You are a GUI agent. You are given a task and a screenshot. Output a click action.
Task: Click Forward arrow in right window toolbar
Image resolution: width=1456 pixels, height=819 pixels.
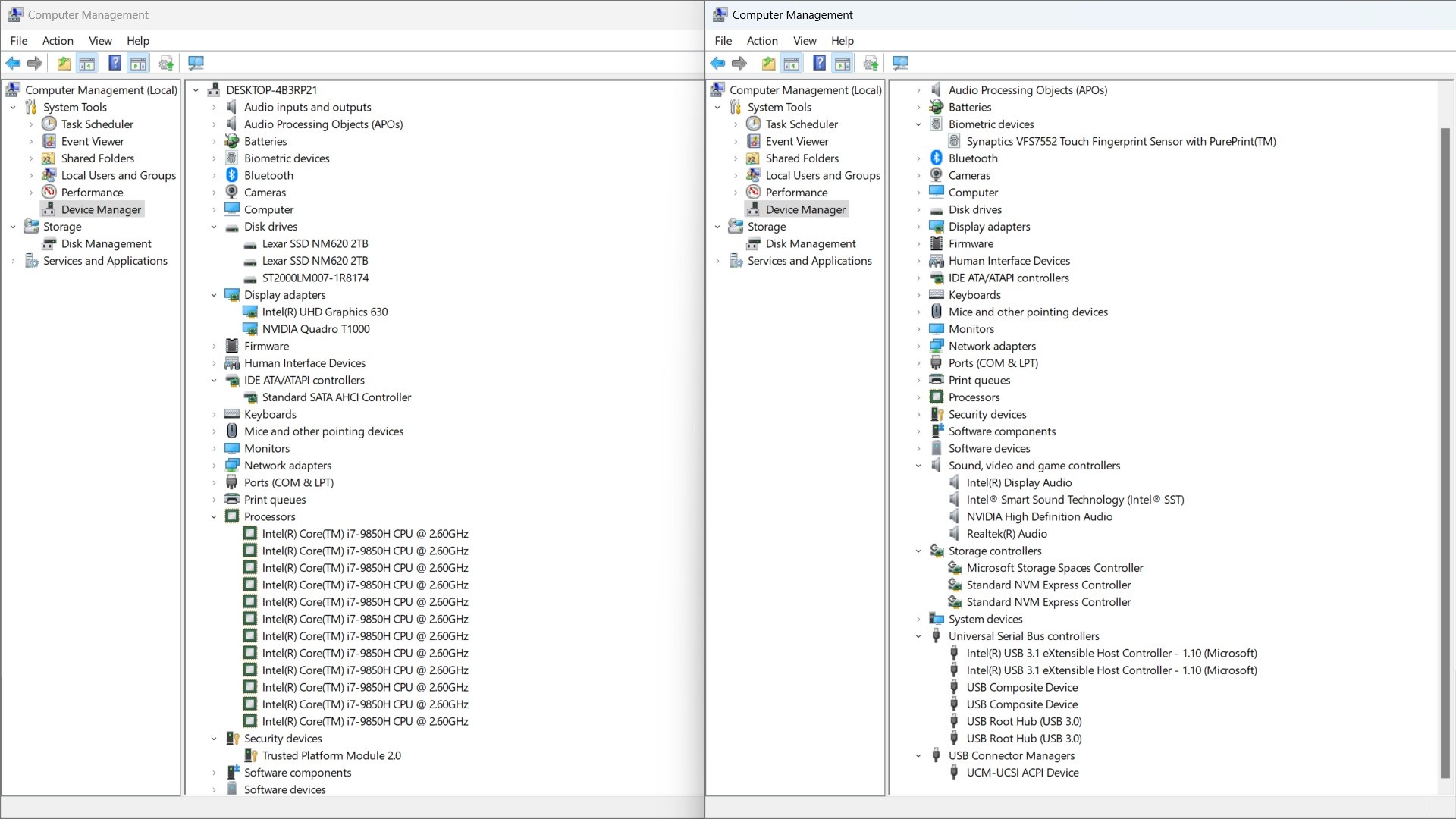(739, 64)
